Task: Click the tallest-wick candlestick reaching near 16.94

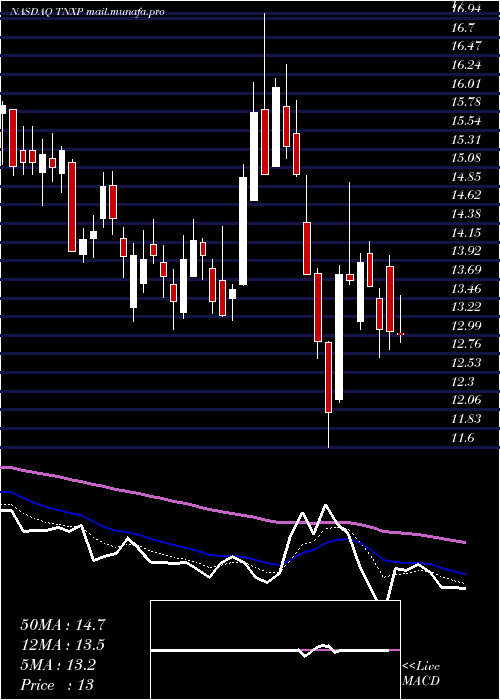Action: [x=265, y=94]
